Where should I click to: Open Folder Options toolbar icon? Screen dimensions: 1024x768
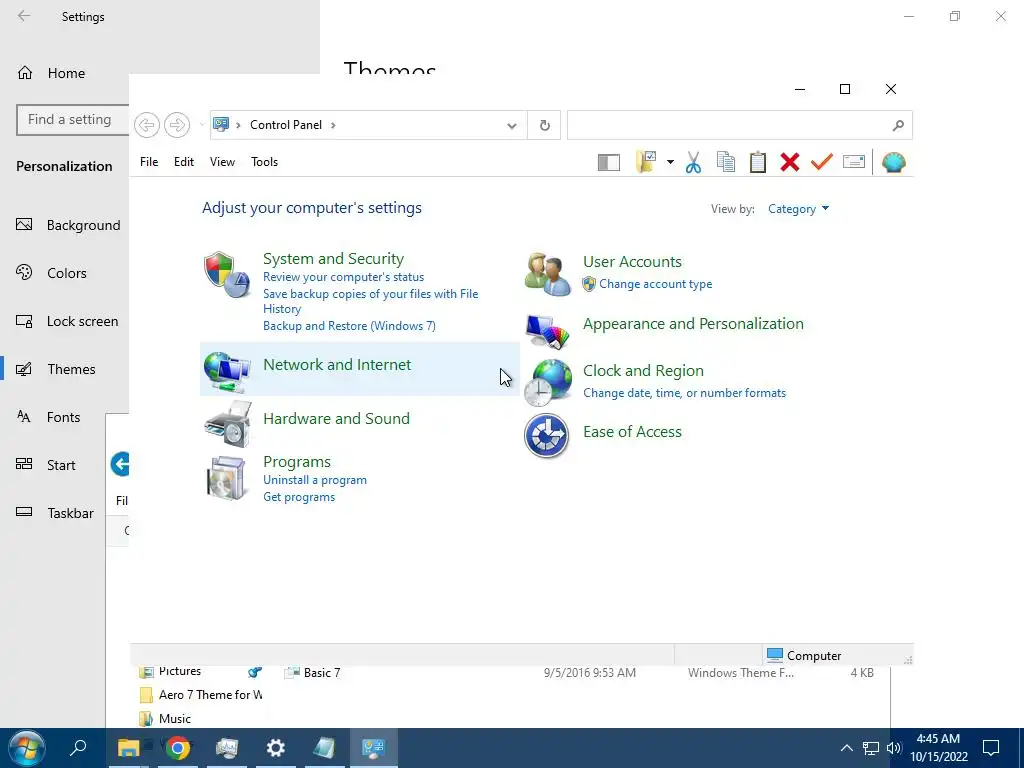point(645,161)
